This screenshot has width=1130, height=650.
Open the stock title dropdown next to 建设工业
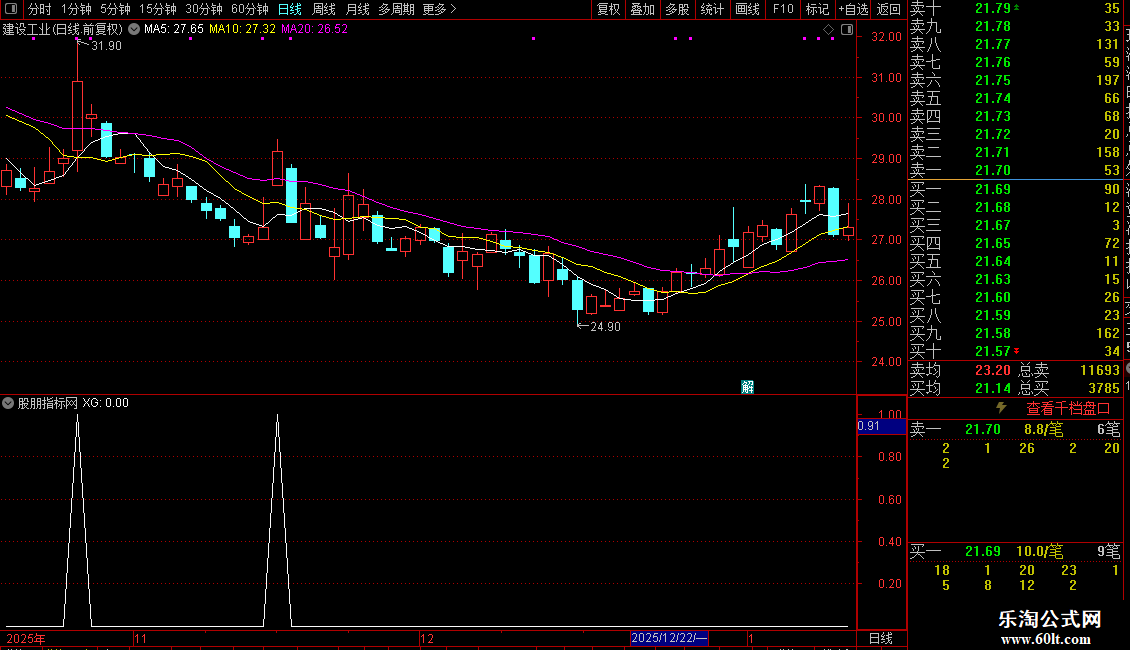click(x=134, y=30)
